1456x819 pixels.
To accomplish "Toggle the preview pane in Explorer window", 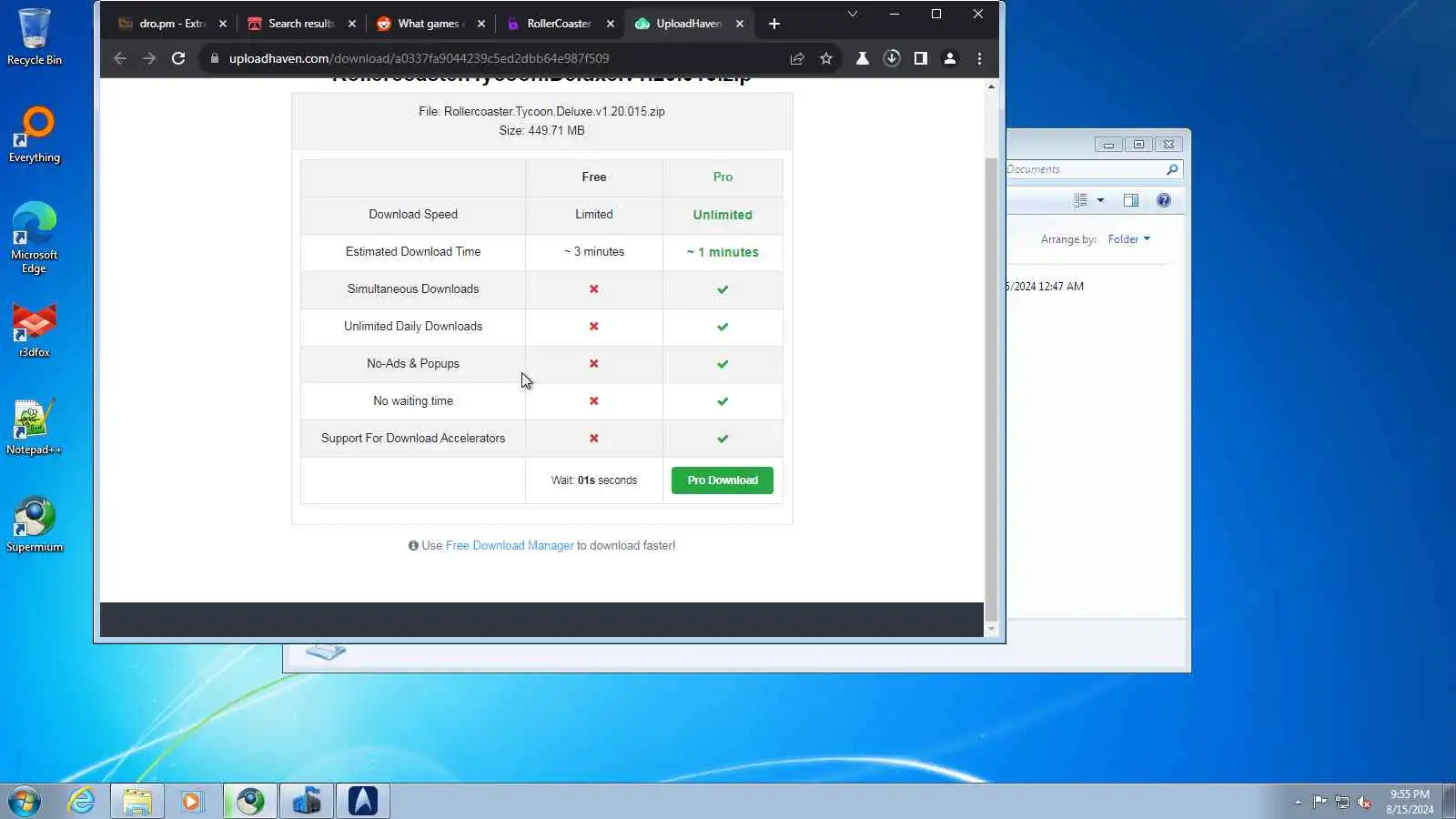I will [x=1131, y=200].
